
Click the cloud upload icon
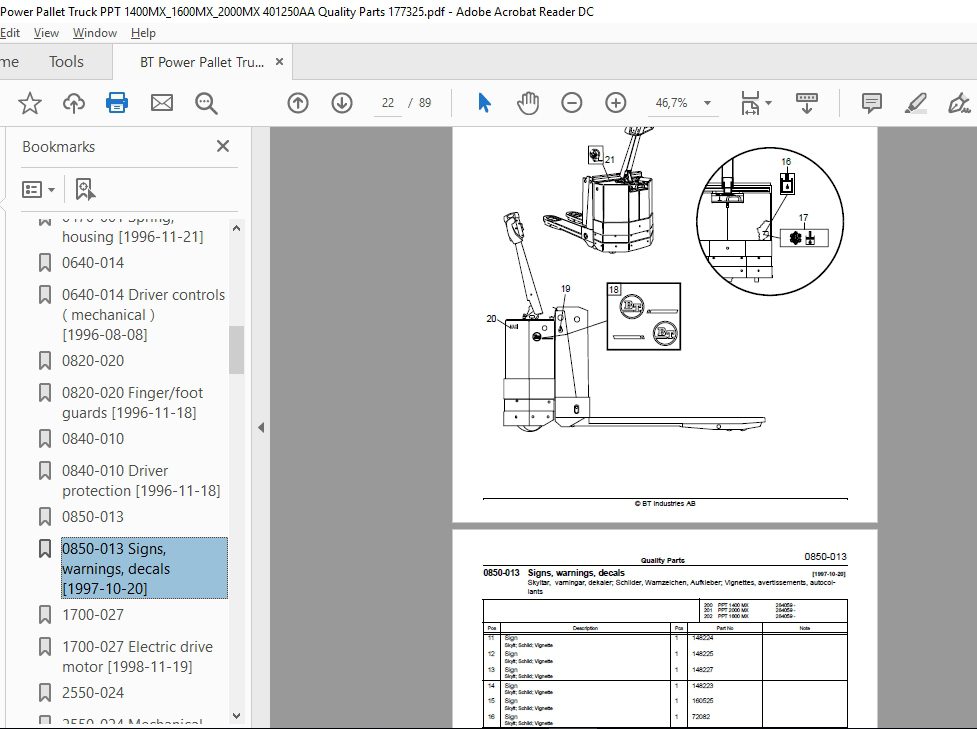pyautogui.click(x=74, y=103)
